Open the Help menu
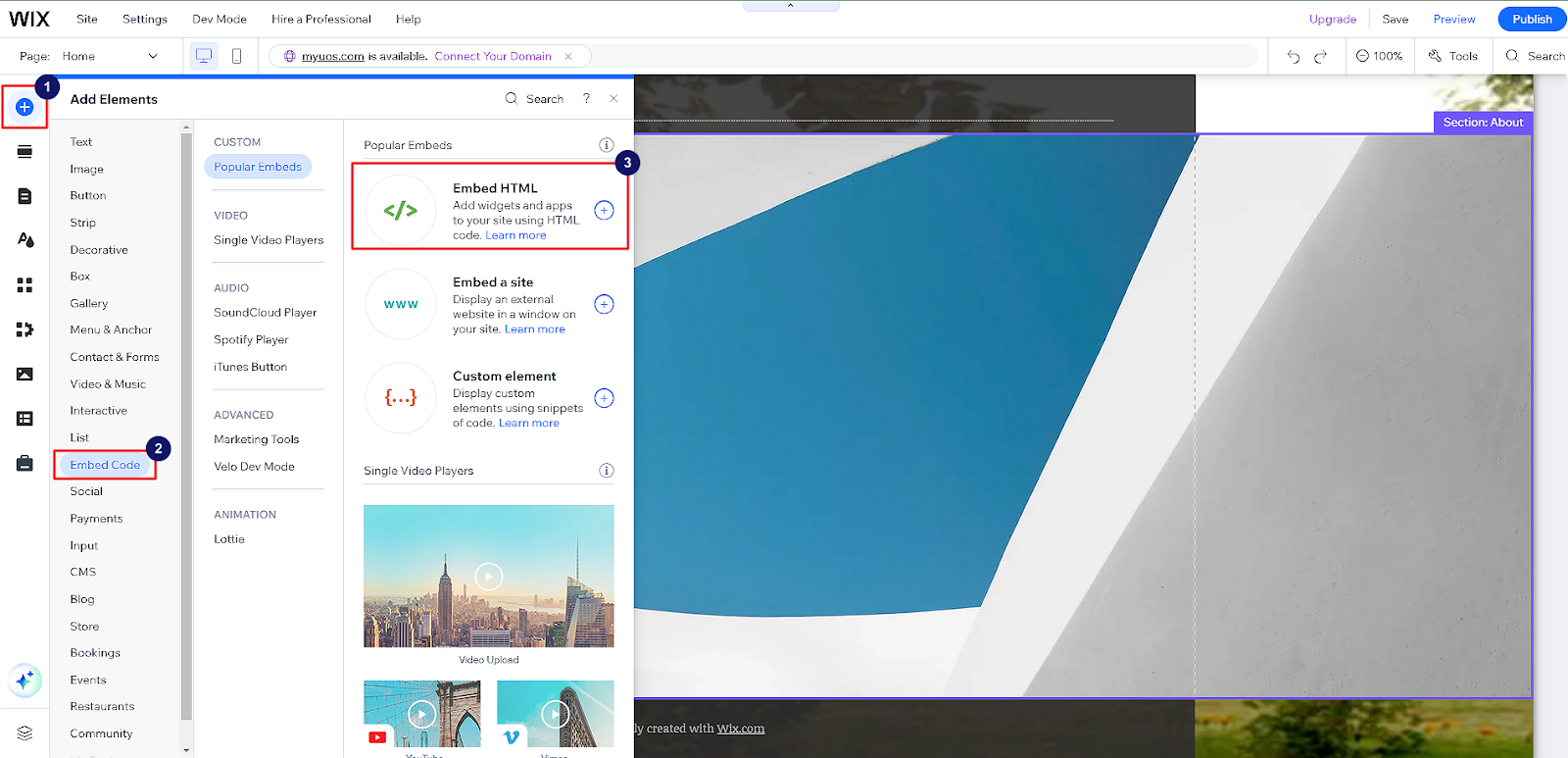Viewport: 1568px width, 758px height. 409,19
